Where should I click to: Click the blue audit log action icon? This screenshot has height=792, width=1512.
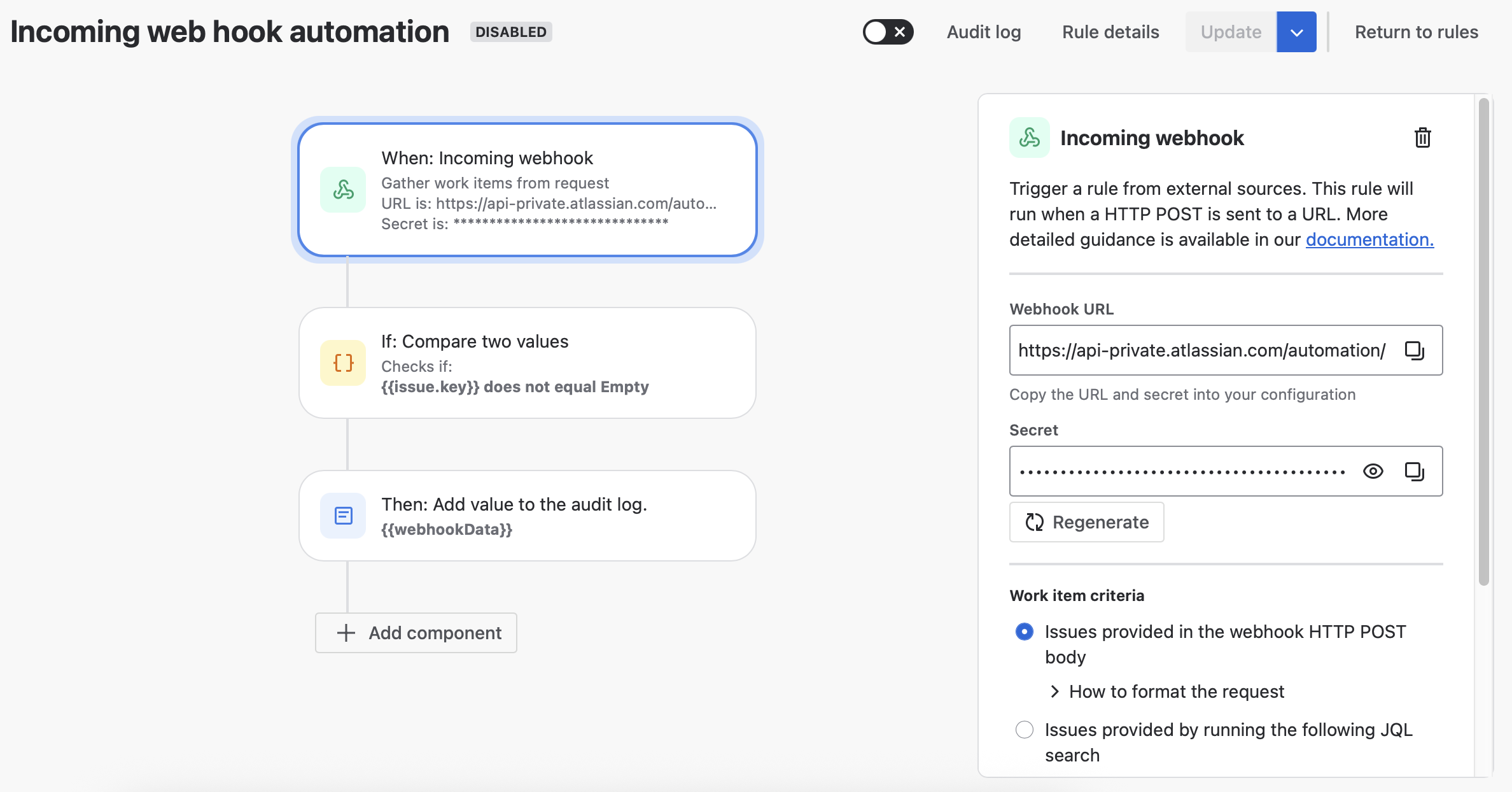[343, 516]
